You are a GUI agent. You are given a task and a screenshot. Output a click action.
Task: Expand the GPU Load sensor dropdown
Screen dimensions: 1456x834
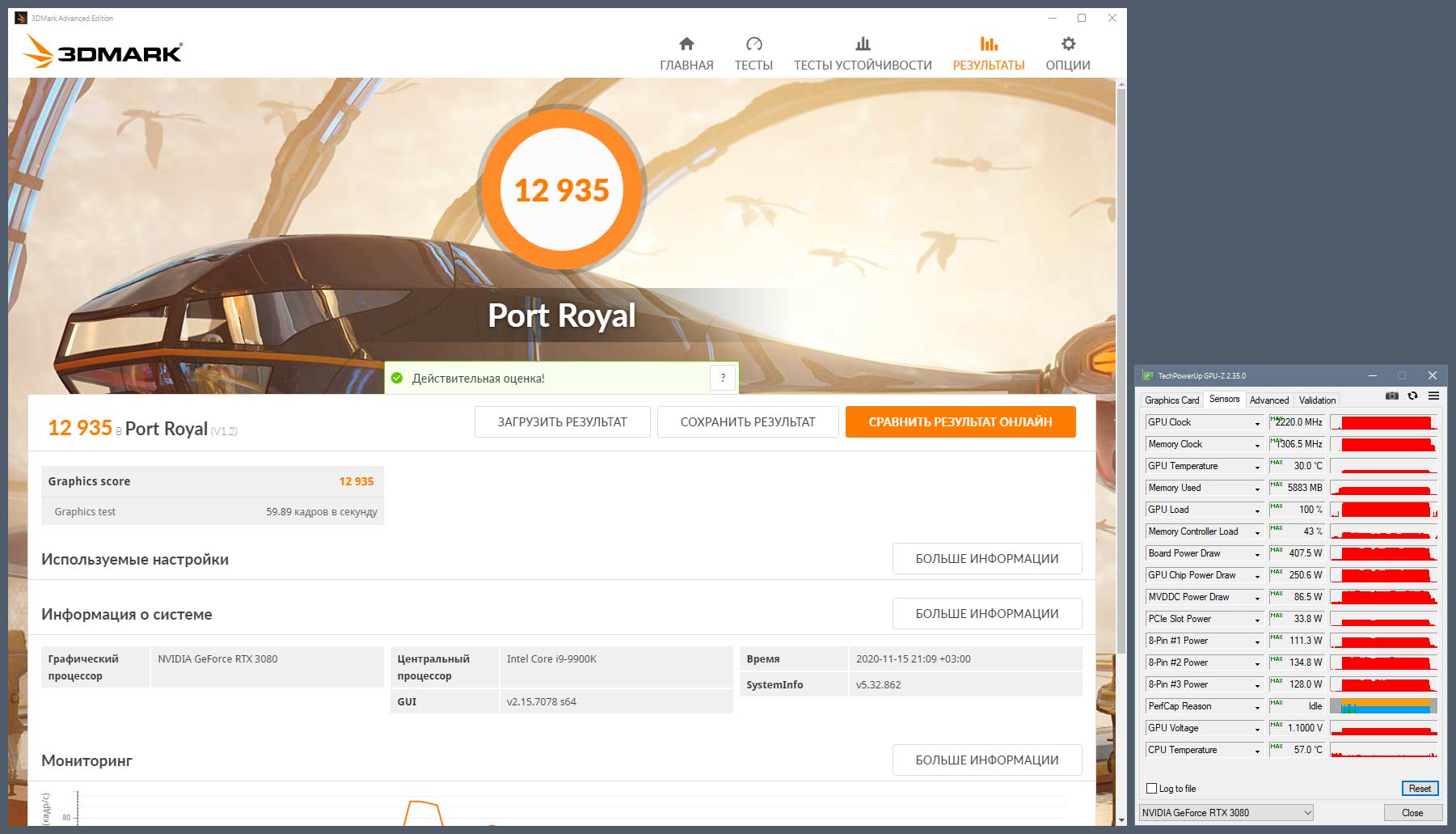tap(1257, 510)
